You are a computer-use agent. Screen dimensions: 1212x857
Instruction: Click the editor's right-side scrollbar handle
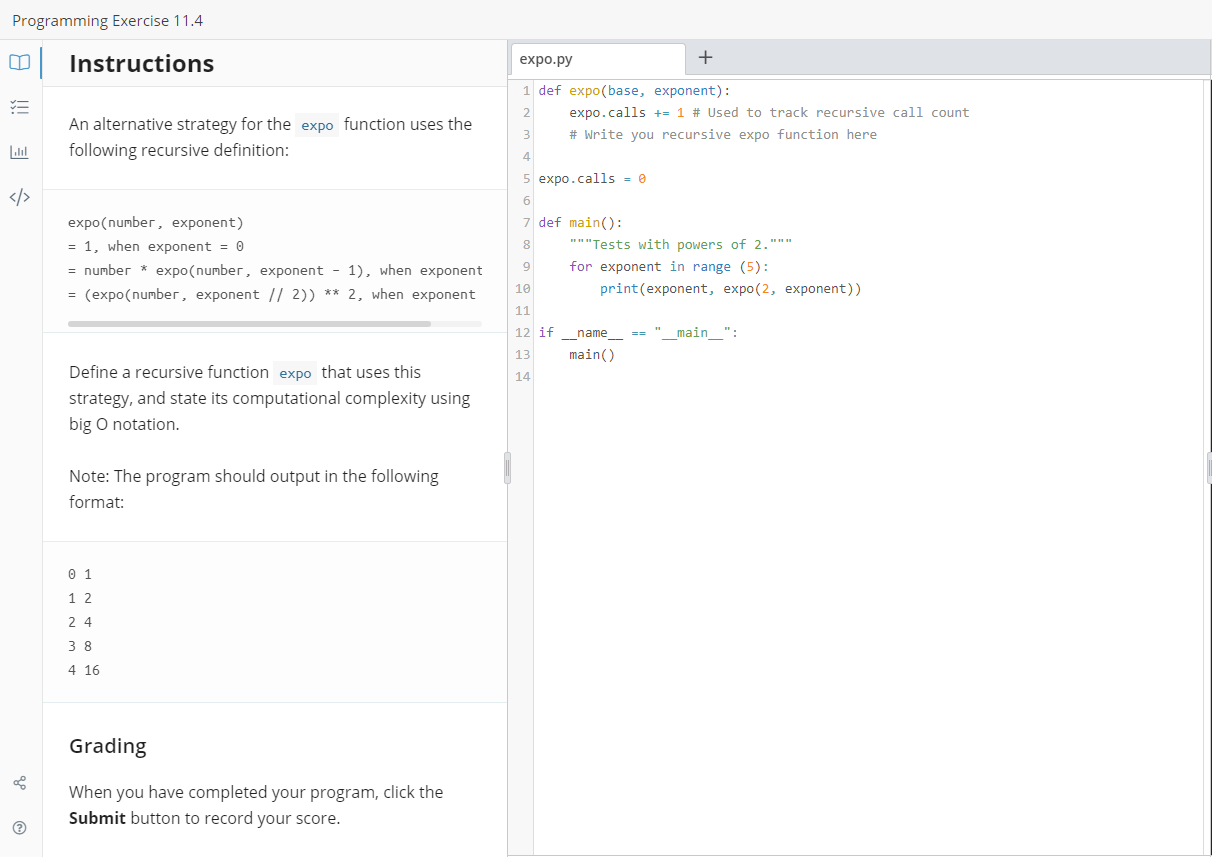[x=1207, y=467]
